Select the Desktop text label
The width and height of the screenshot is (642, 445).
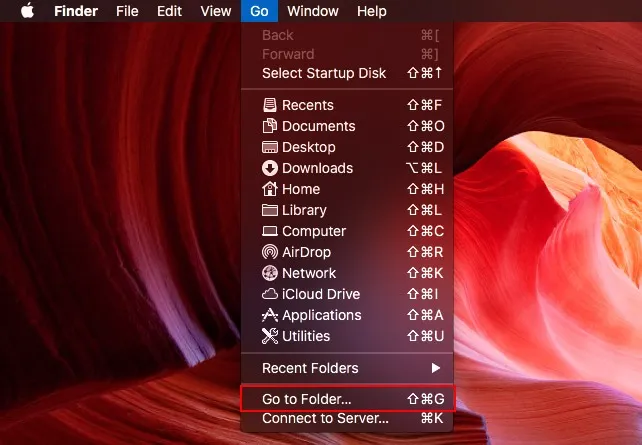coord(309,147)
